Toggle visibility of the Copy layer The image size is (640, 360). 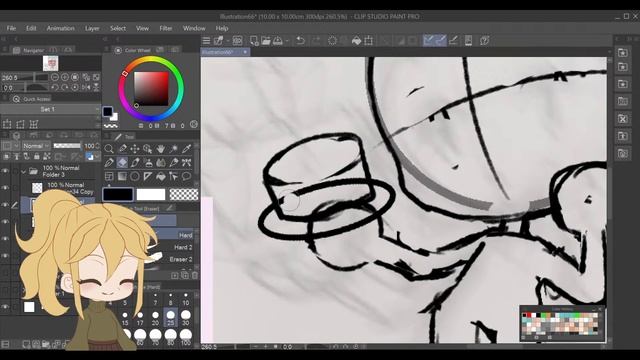click(5, 188)
